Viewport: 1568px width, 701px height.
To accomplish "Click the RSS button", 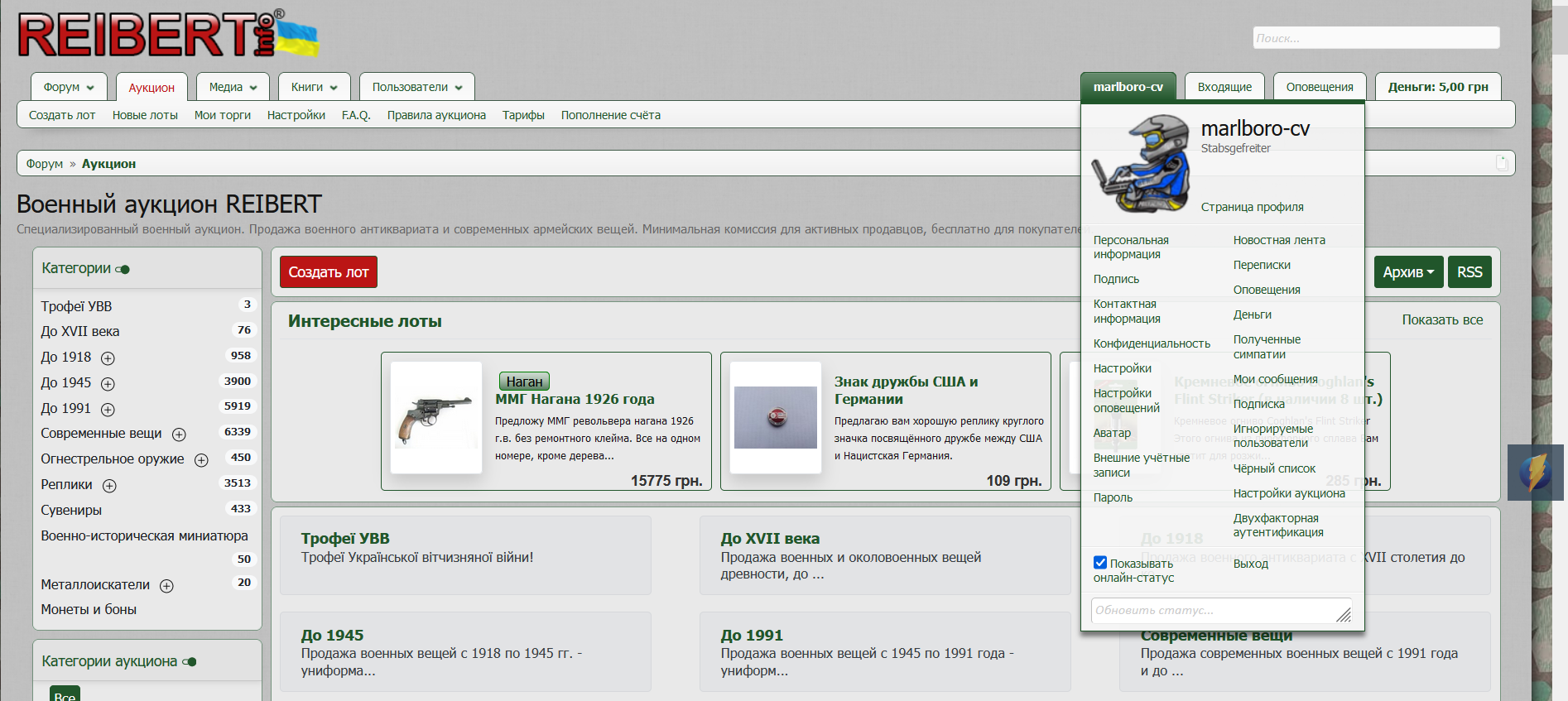I will pyautogui.click(x=1469, y=272).
